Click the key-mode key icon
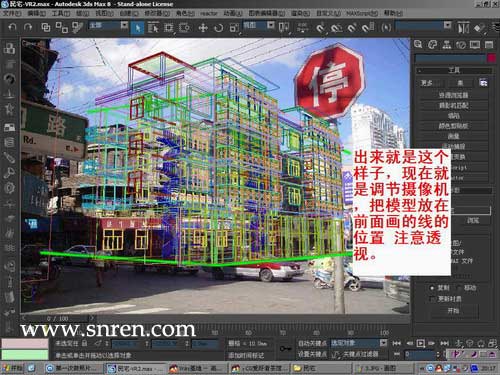500x375 pixels. click(285, 349)
